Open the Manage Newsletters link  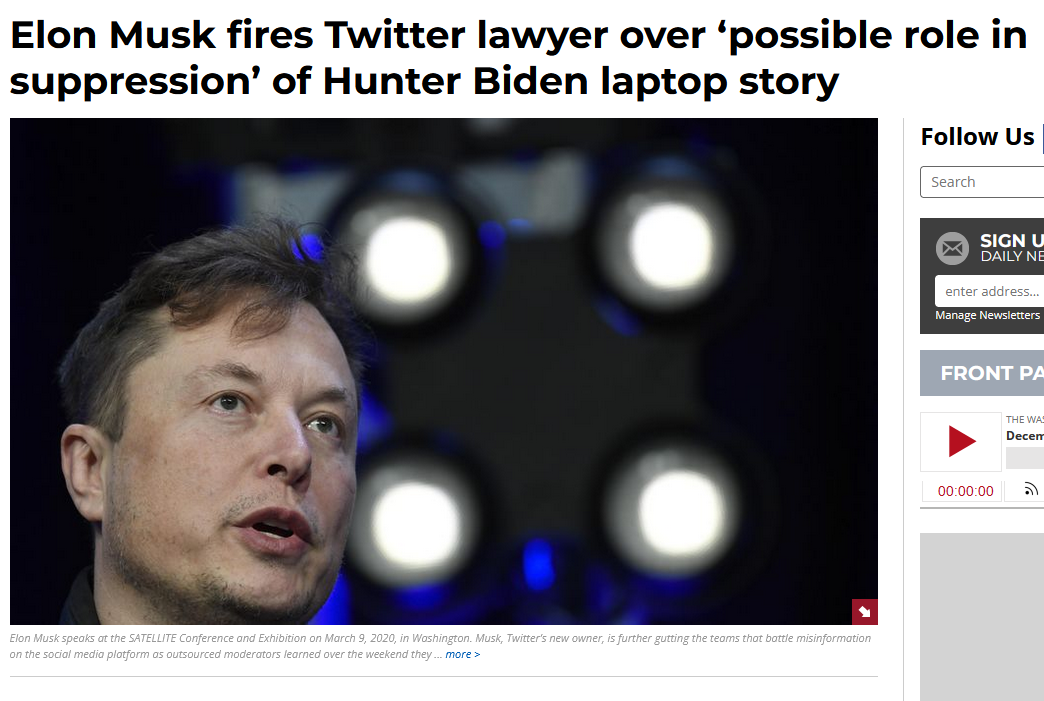tap(987, 315)
